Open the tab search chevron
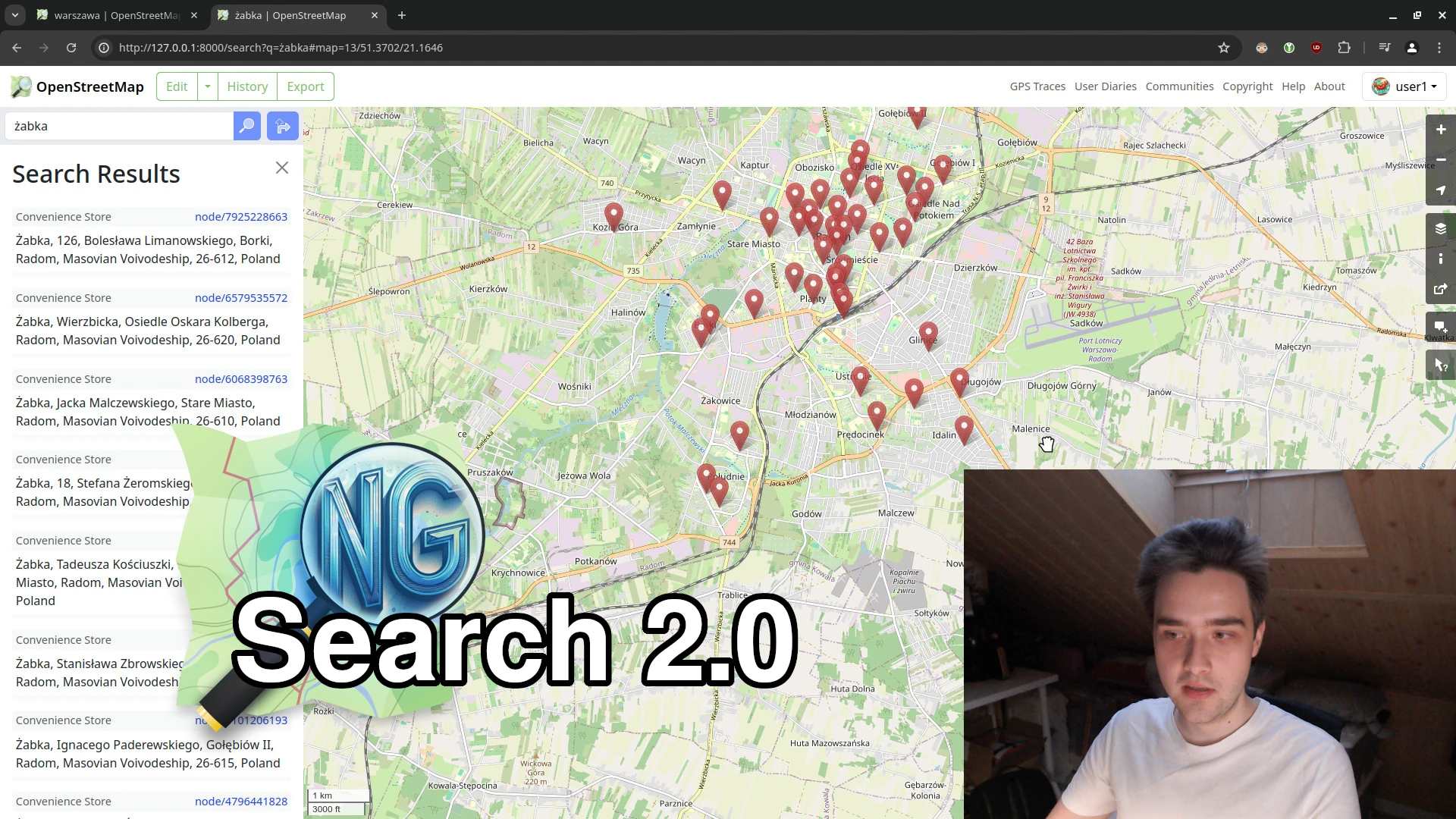1456x819 pixels. pyautogui.click(x=15, y=15)
